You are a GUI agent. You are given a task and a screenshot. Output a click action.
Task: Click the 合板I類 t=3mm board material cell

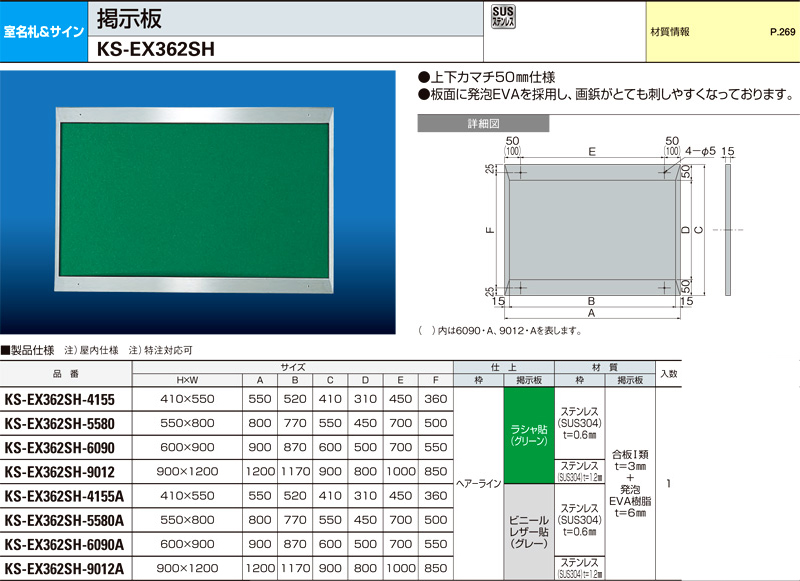(x=630, y=484)
